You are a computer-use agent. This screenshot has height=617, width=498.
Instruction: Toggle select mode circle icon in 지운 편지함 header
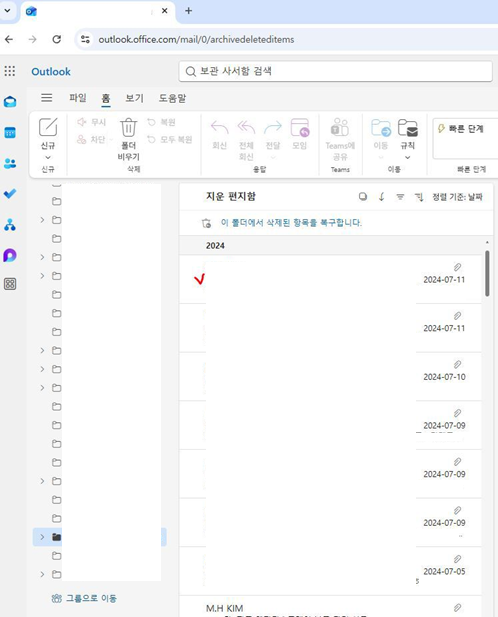point(363,196)
